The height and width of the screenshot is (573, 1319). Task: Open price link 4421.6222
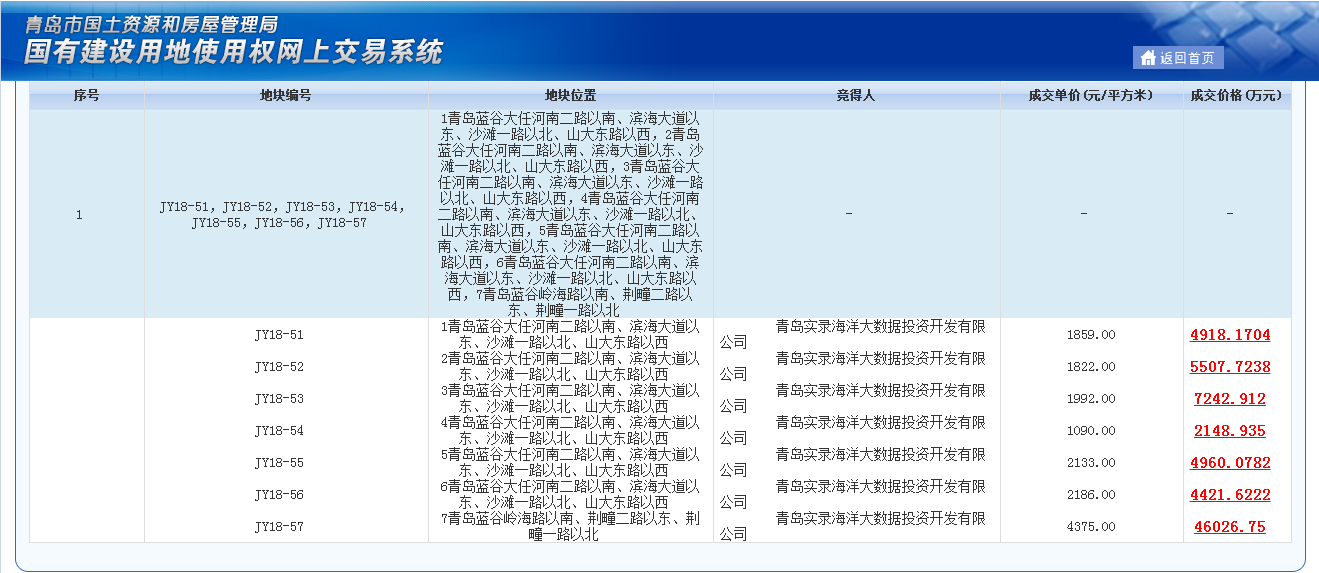(x=1230, y=495)
